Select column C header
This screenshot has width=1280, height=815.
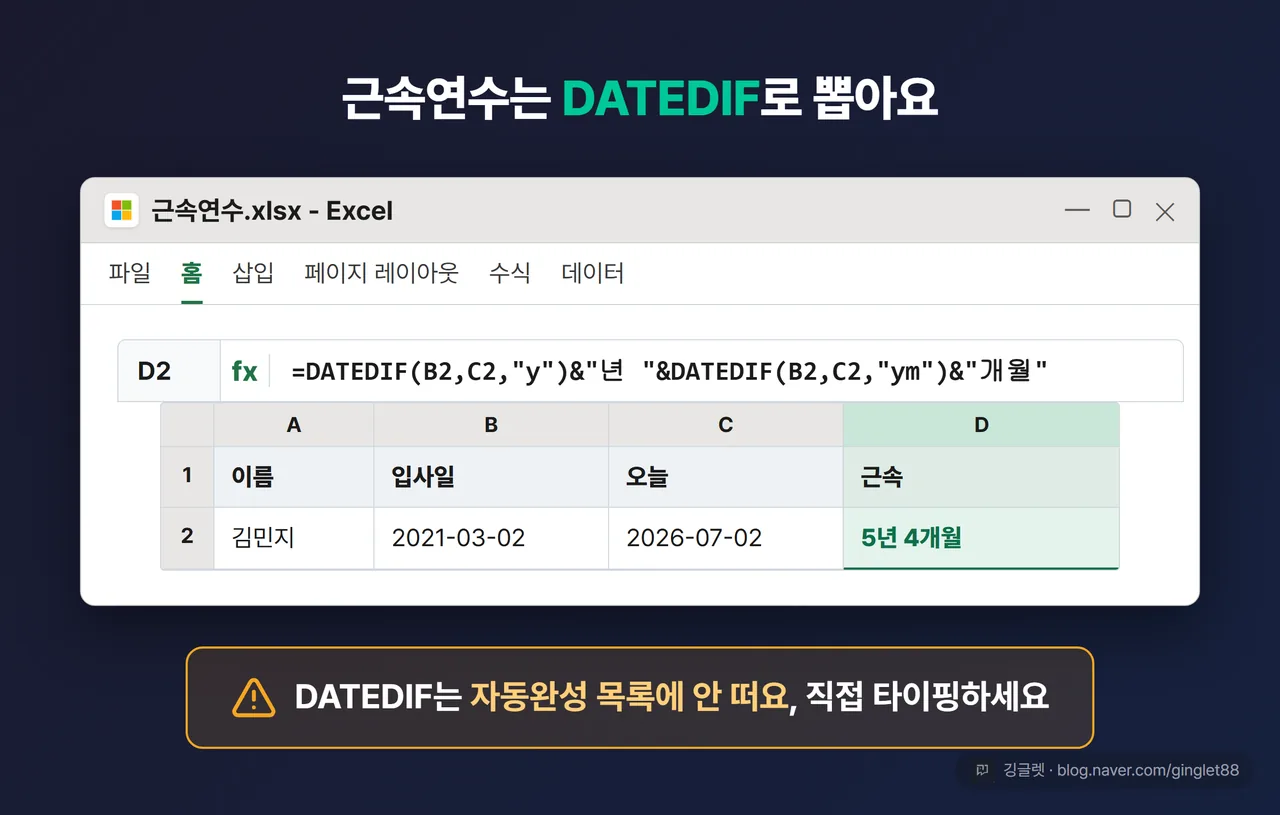click(x=726, y=425)
